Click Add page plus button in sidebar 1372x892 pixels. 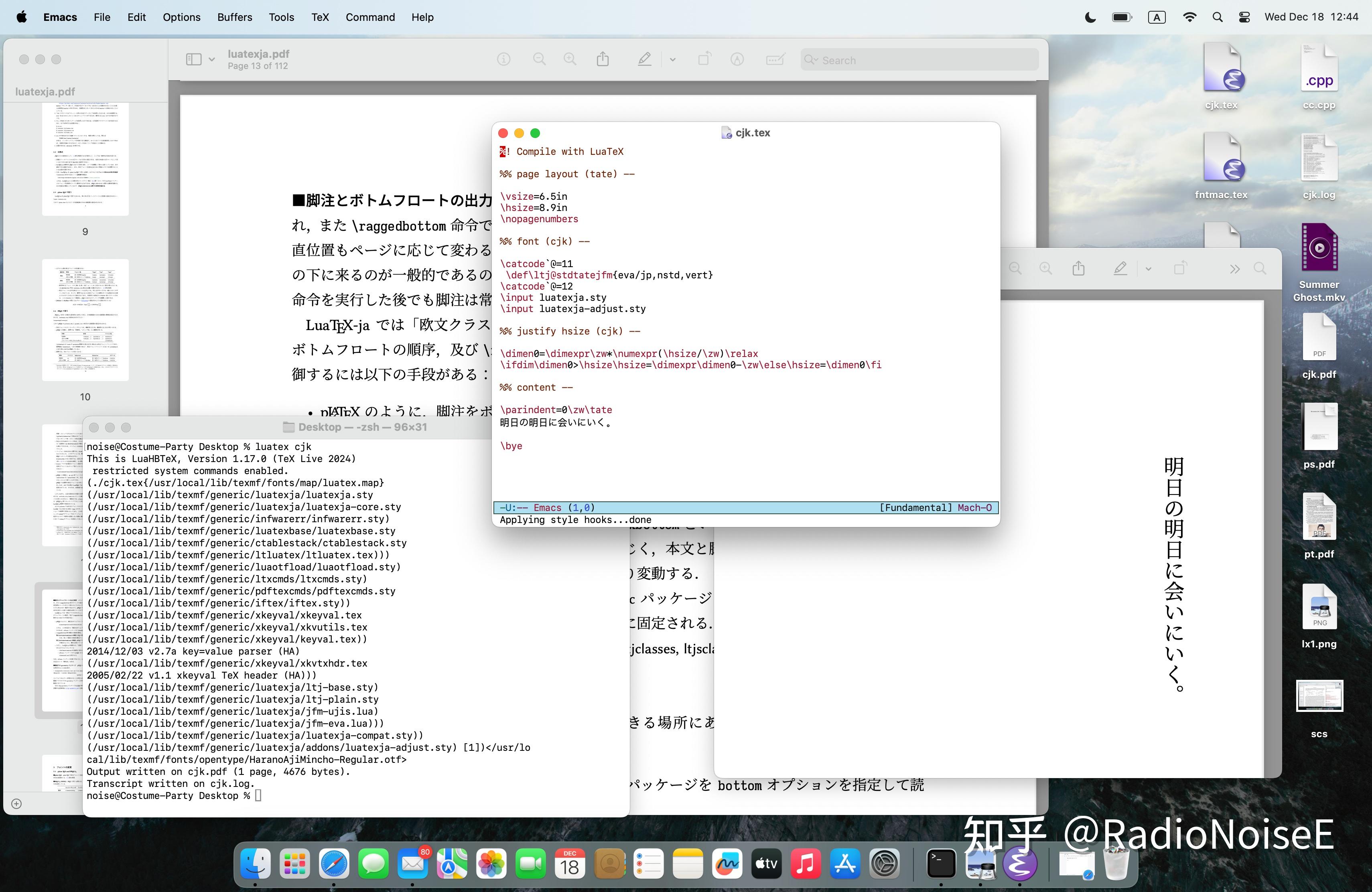[x=17, y=803]
